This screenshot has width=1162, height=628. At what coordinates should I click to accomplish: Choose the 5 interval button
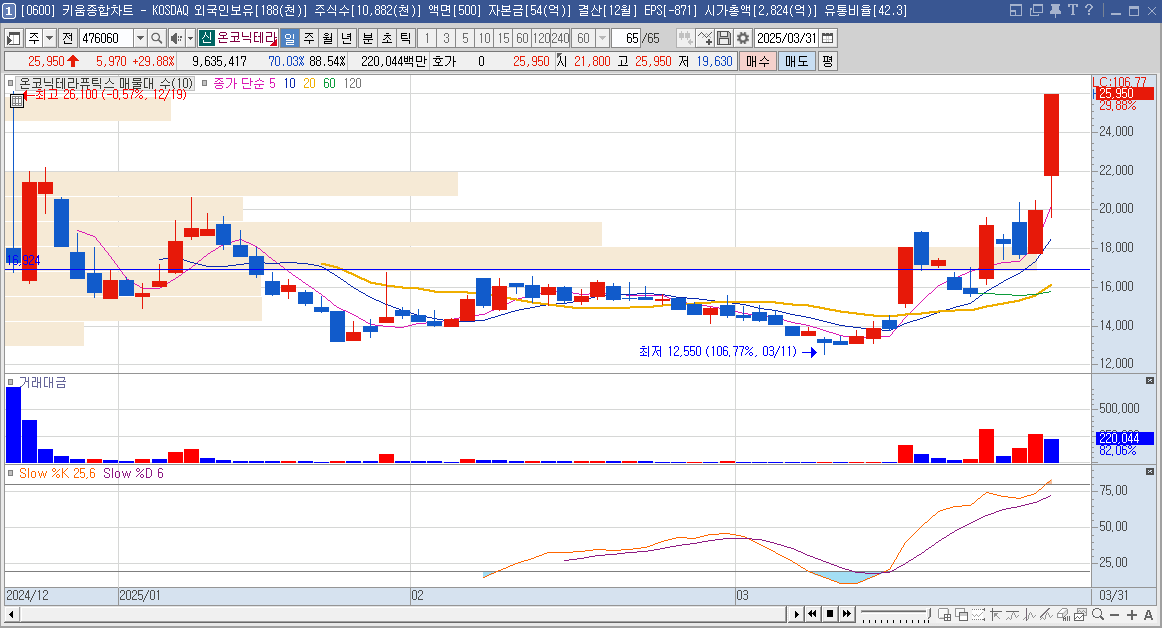pos(465,38)
